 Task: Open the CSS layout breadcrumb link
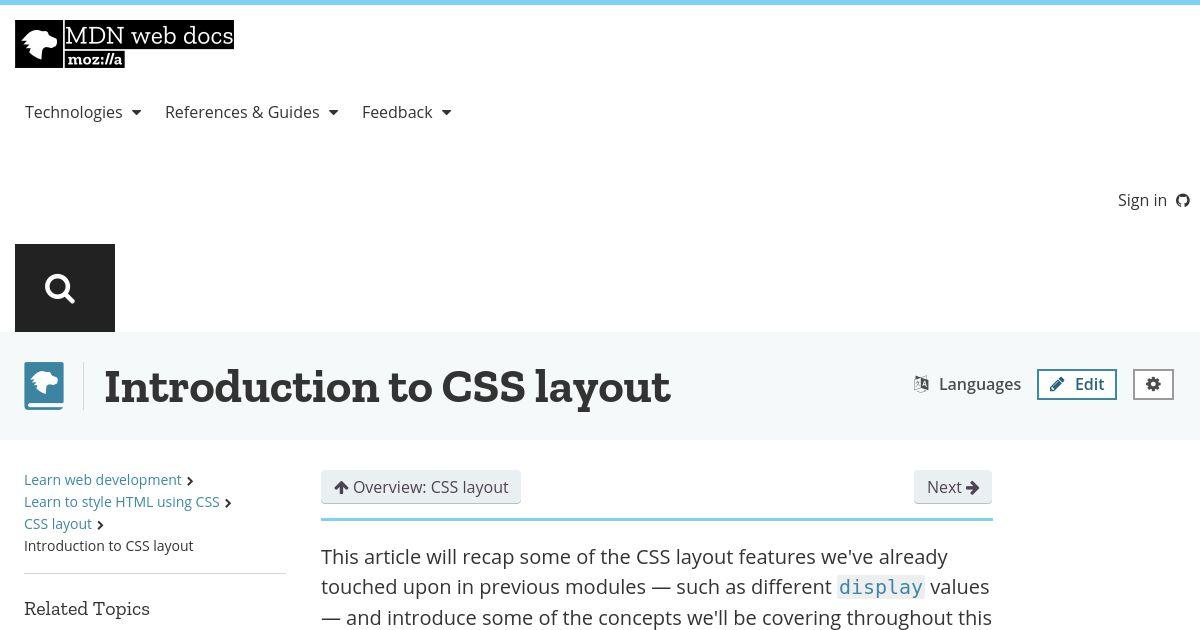coord(58,524)
